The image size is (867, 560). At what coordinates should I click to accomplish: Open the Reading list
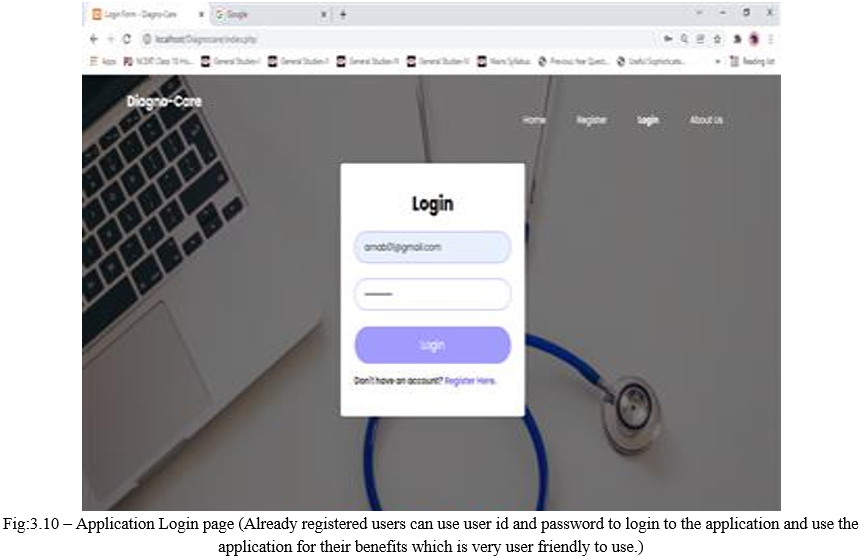pyautogui.click(x=752, y=61)
